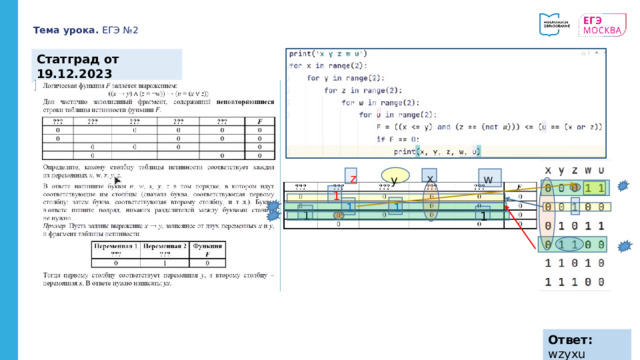640x360 pixels.
Task: Click the blue starburst beside row 0 0 0 1 1
Action: (x=623, y=186)
